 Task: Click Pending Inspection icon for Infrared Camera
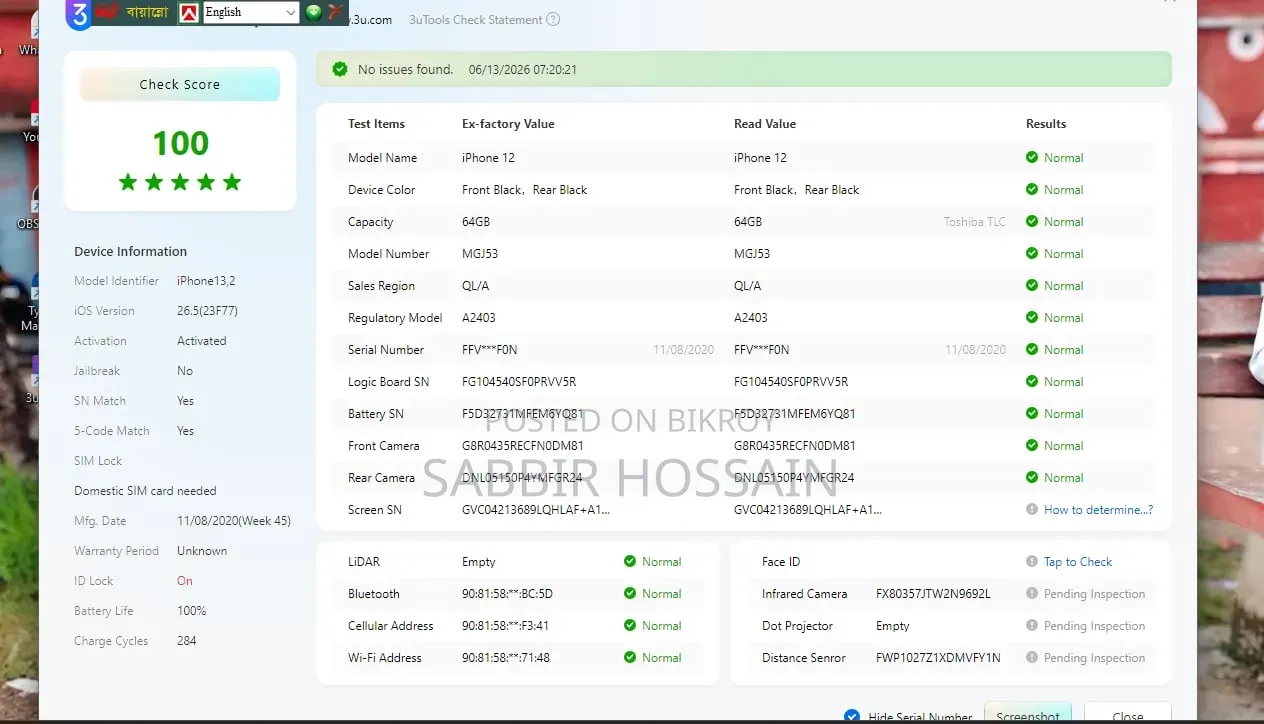coord(1032,593)
